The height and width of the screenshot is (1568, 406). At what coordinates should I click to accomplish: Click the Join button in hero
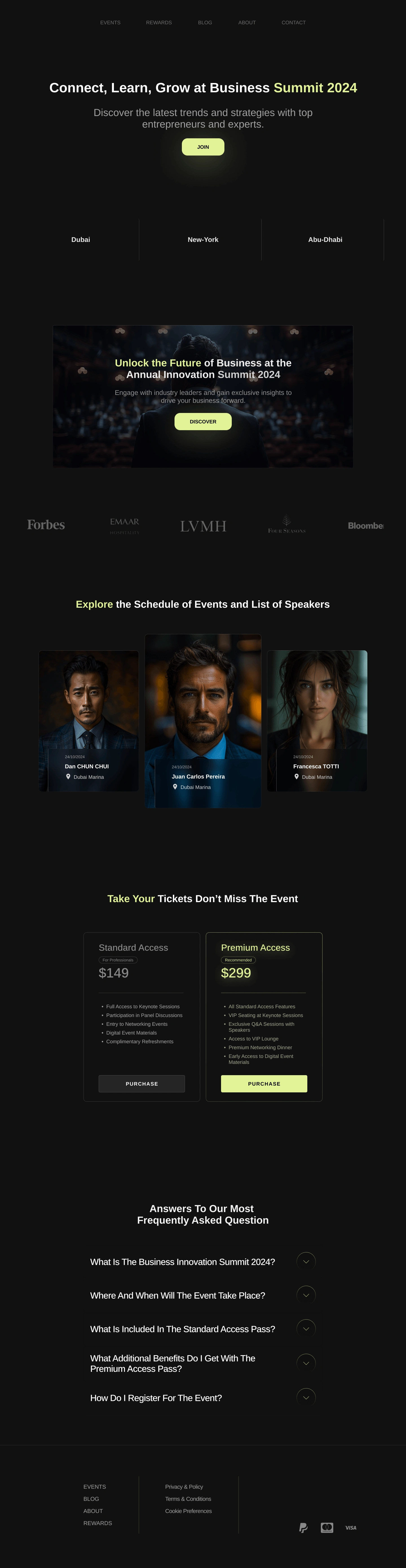(x=203, y=147)
